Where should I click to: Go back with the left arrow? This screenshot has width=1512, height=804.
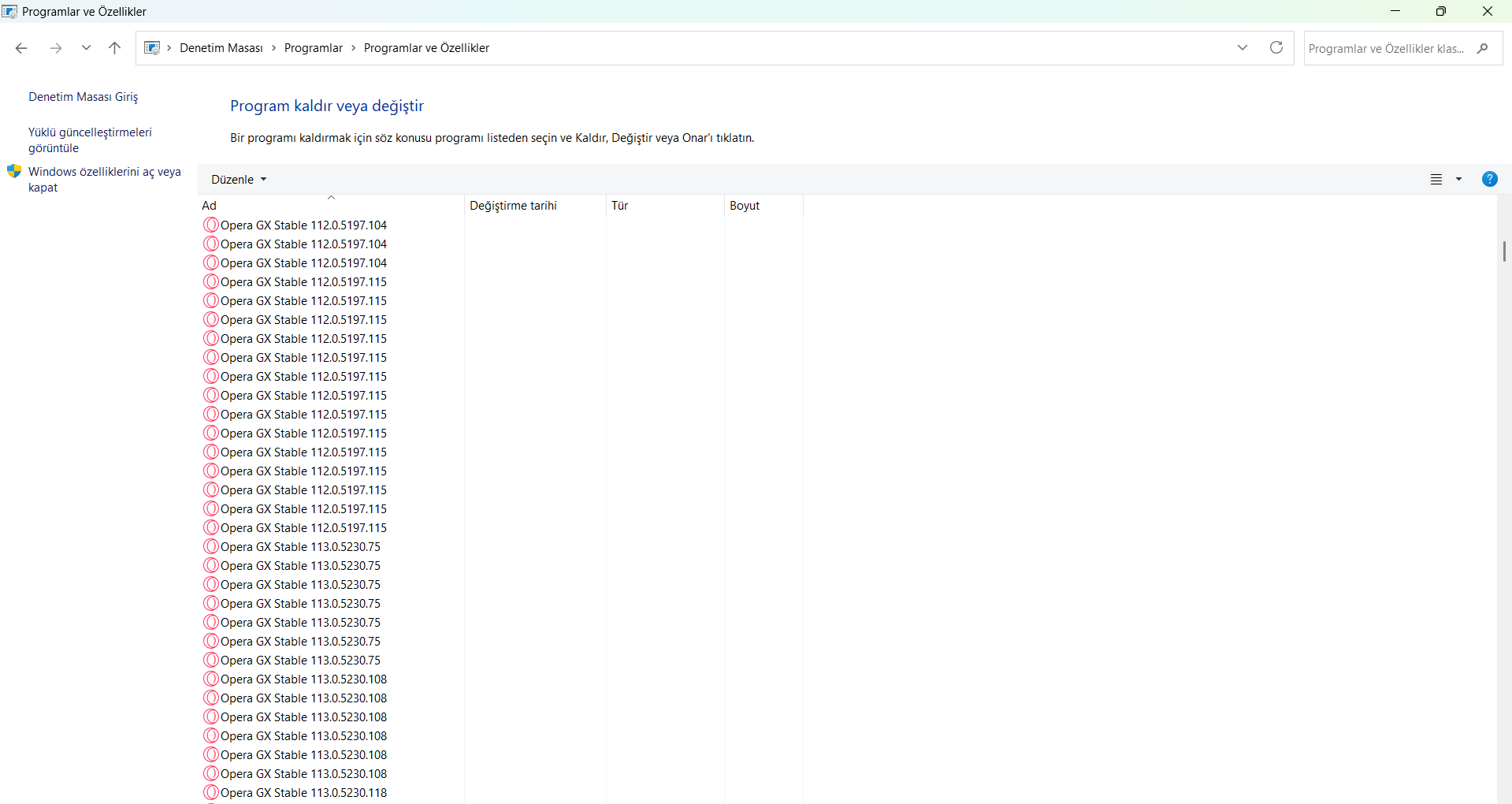[x=21, y=48]
